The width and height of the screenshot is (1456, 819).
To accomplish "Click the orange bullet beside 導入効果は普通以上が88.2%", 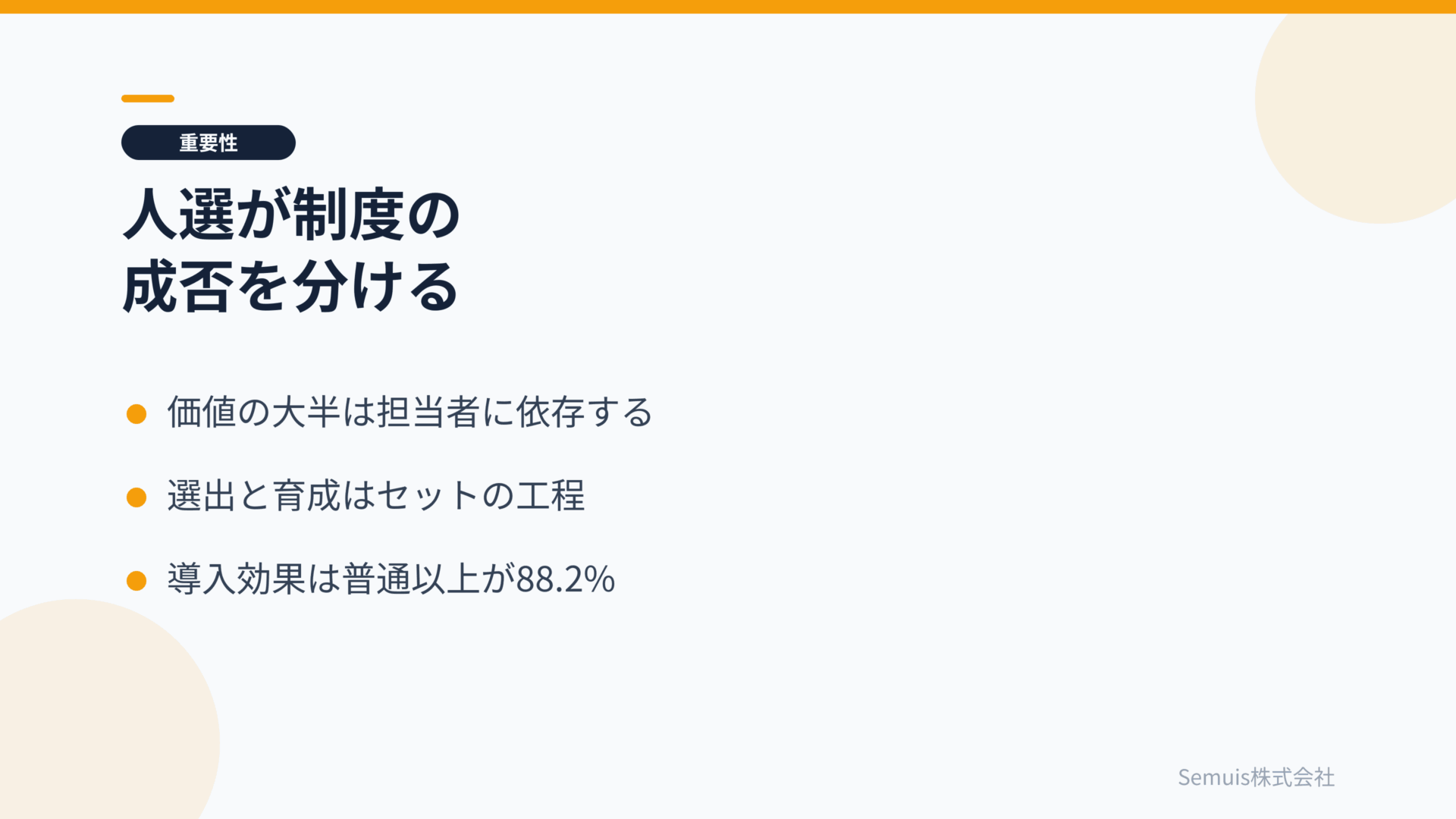I will (x=136, y=581).
